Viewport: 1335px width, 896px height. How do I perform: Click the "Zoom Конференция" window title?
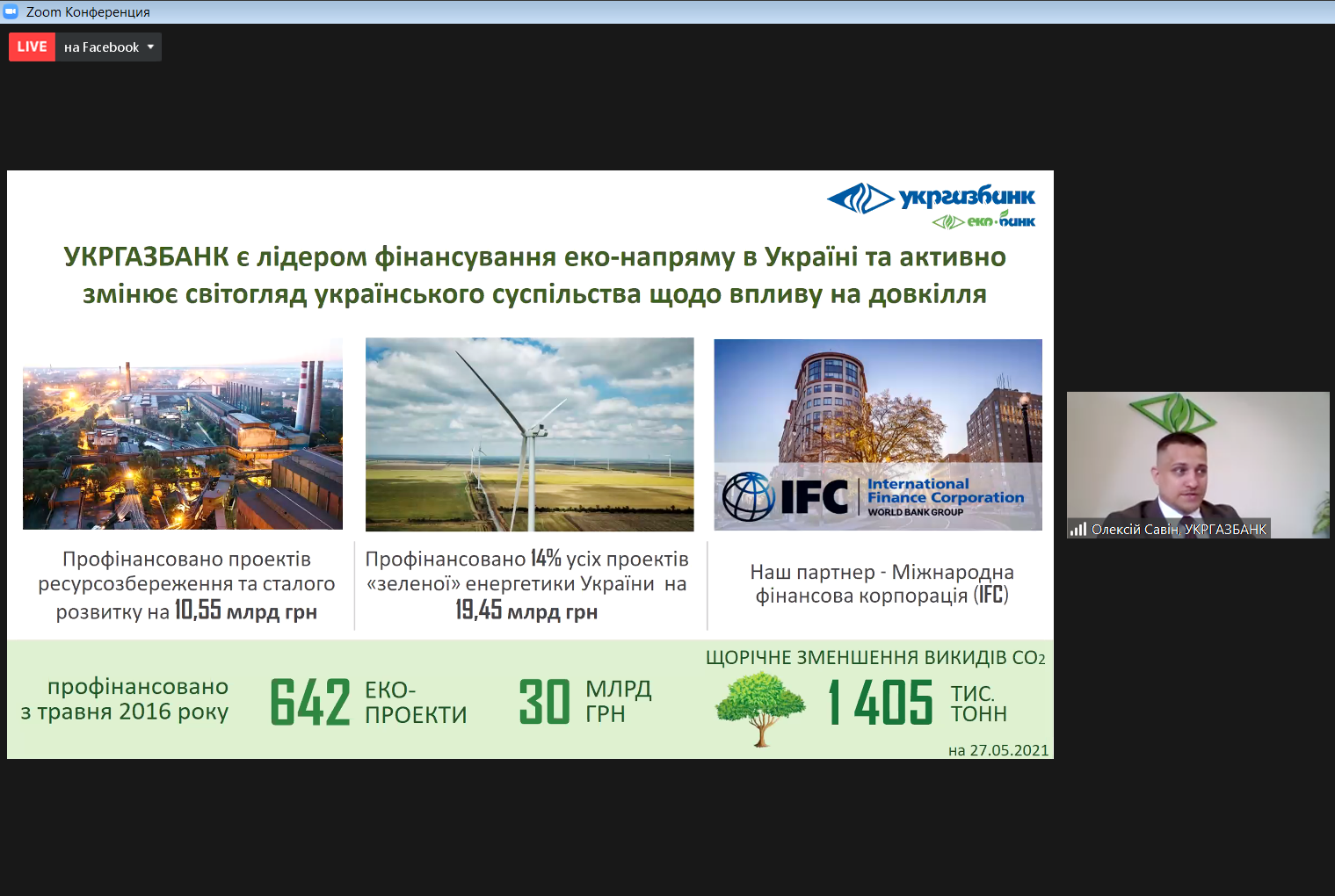click(x=88, y=11)
